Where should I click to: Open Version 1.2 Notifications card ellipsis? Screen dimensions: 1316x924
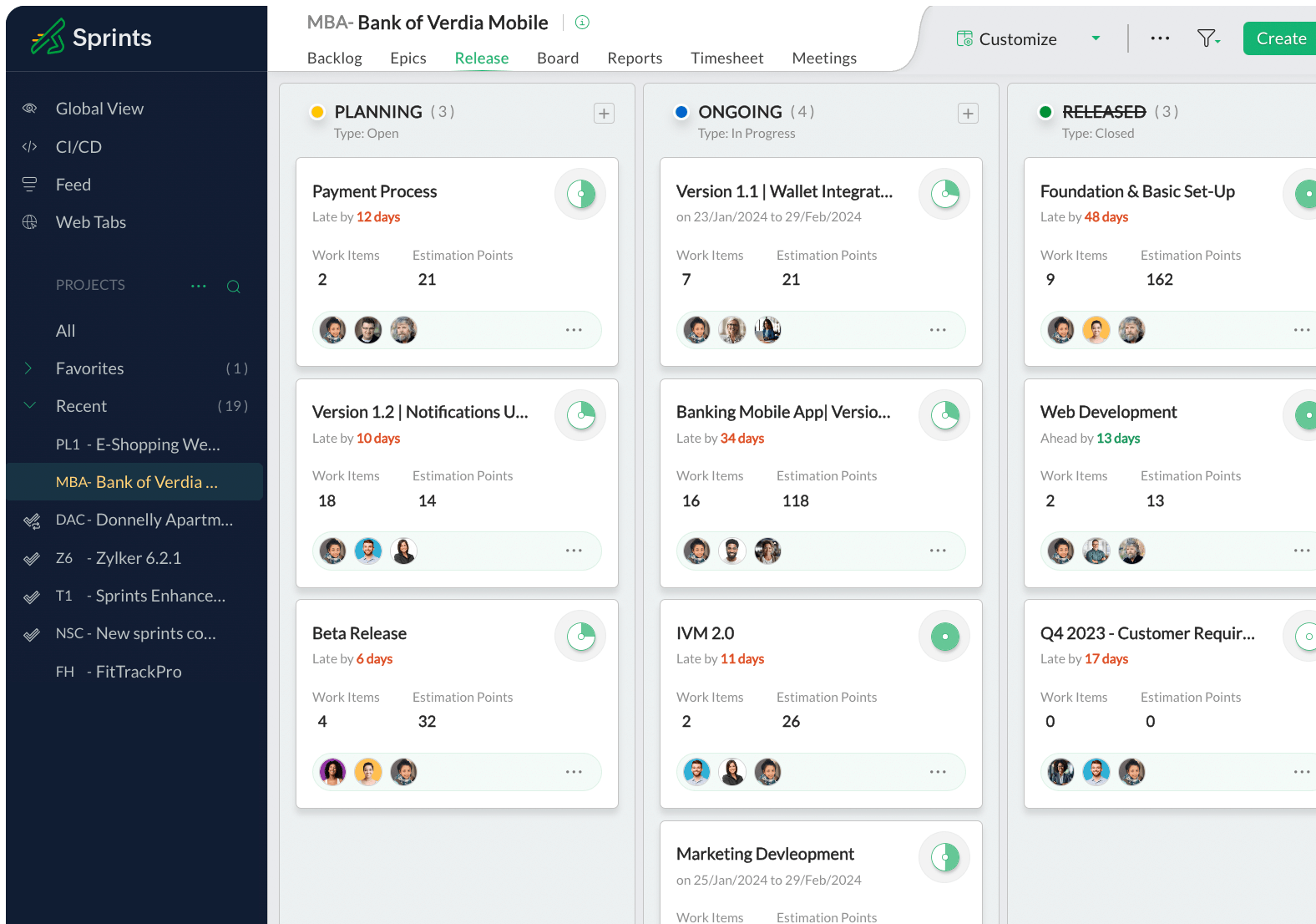coord(574,551)
